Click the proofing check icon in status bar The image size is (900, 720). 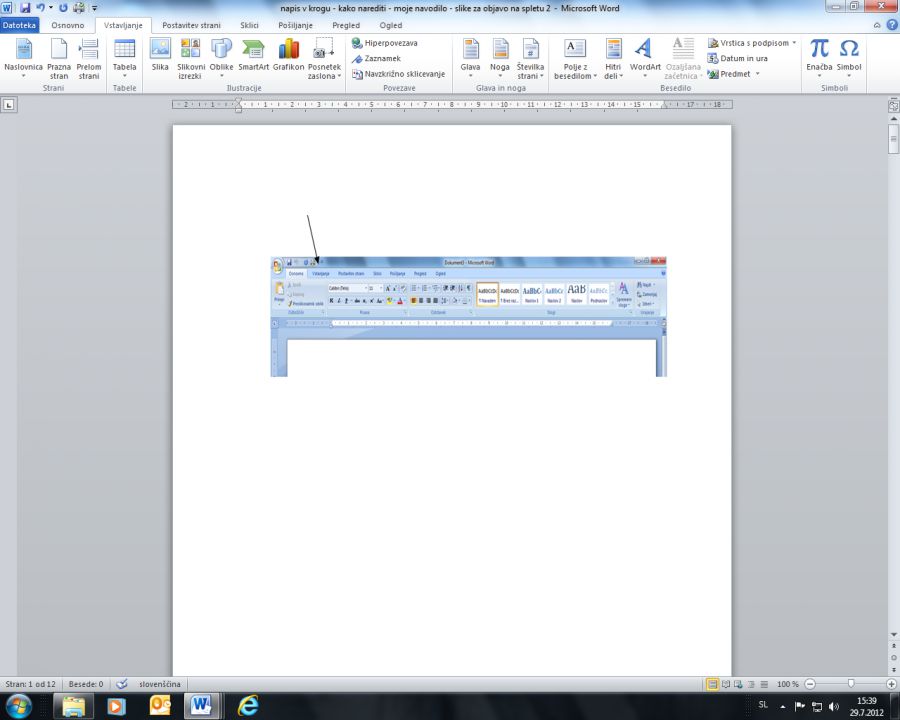click(122, 684)
